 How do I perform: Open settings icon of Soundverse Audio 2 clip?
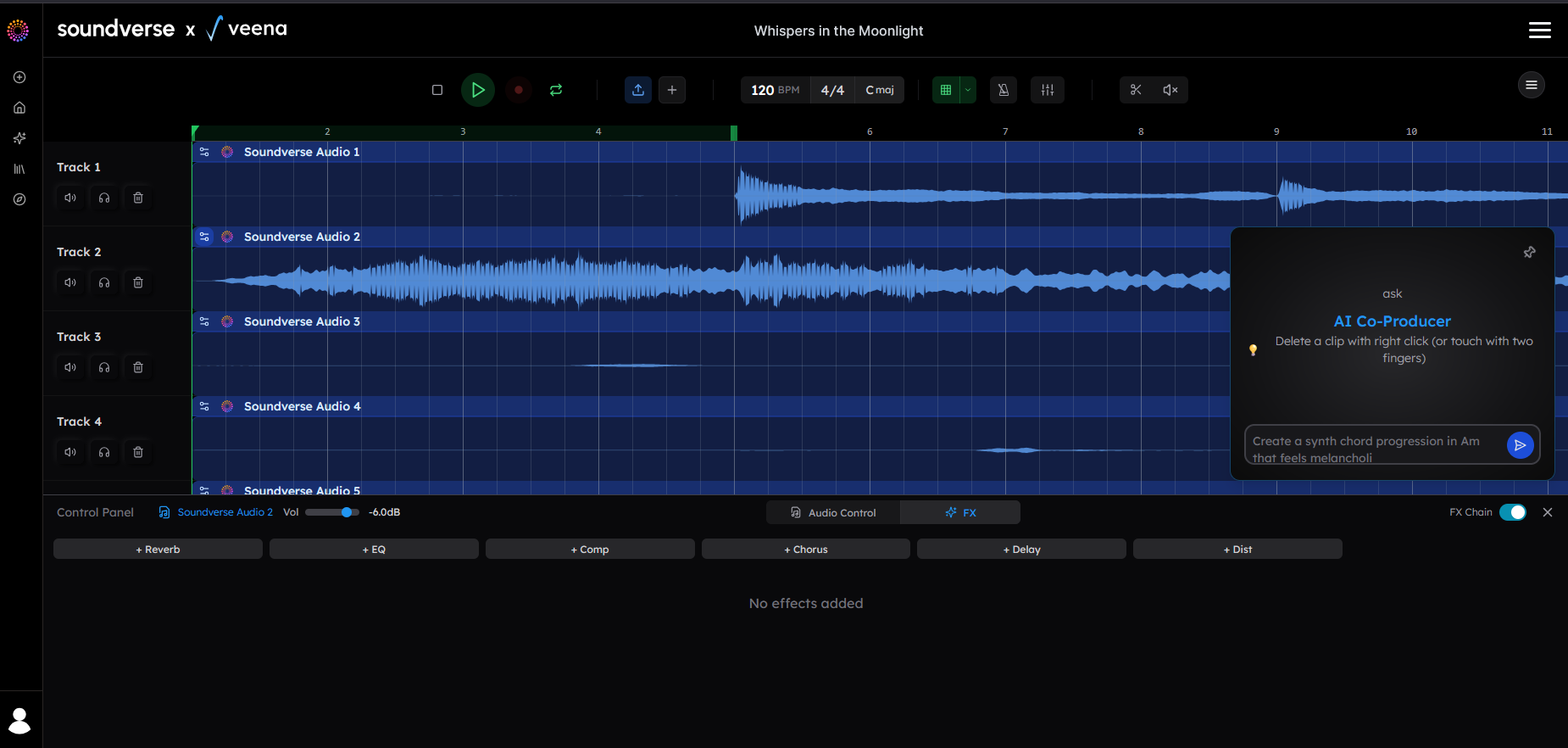pos(204,237)
